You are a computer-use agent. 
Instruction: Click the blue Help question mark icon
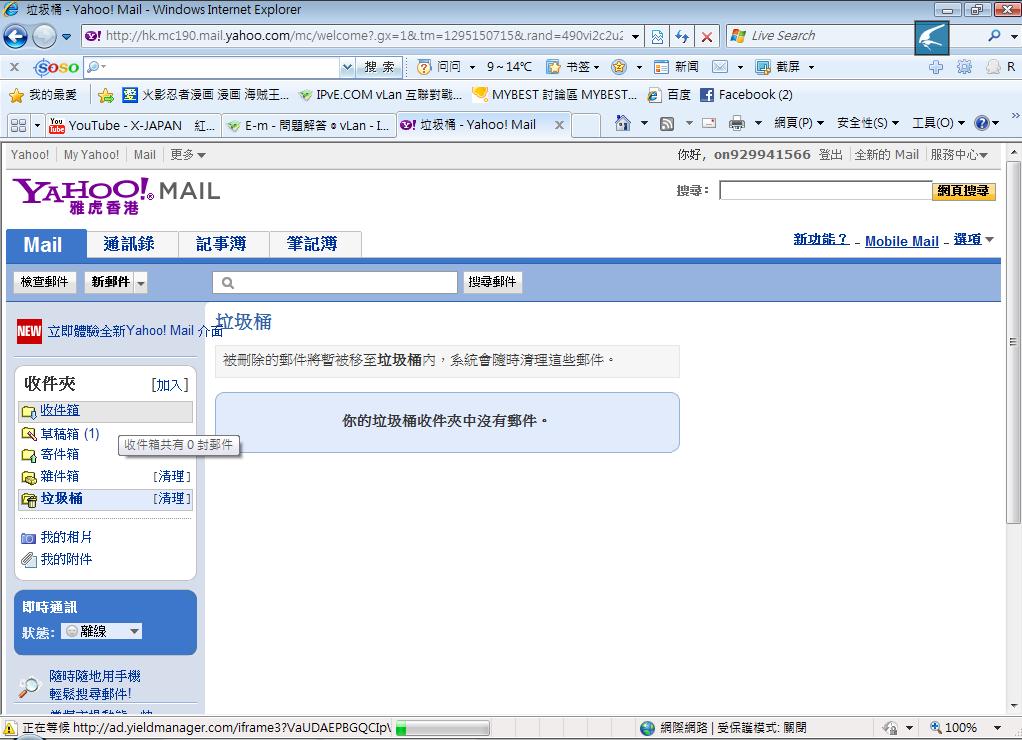pos(982,123)
